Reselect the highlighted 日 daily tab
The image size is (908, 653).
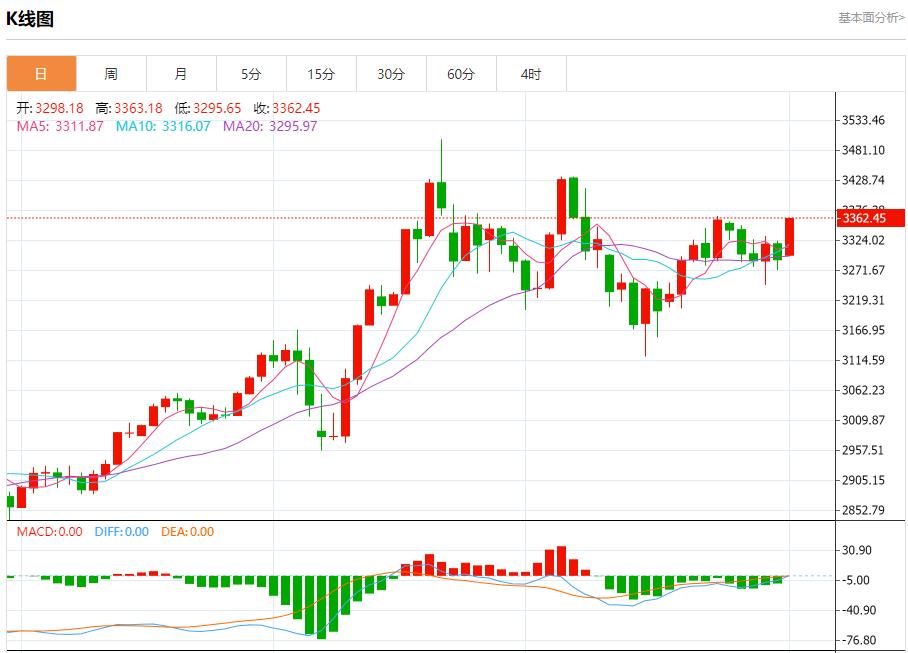click(x=41, y=73)
